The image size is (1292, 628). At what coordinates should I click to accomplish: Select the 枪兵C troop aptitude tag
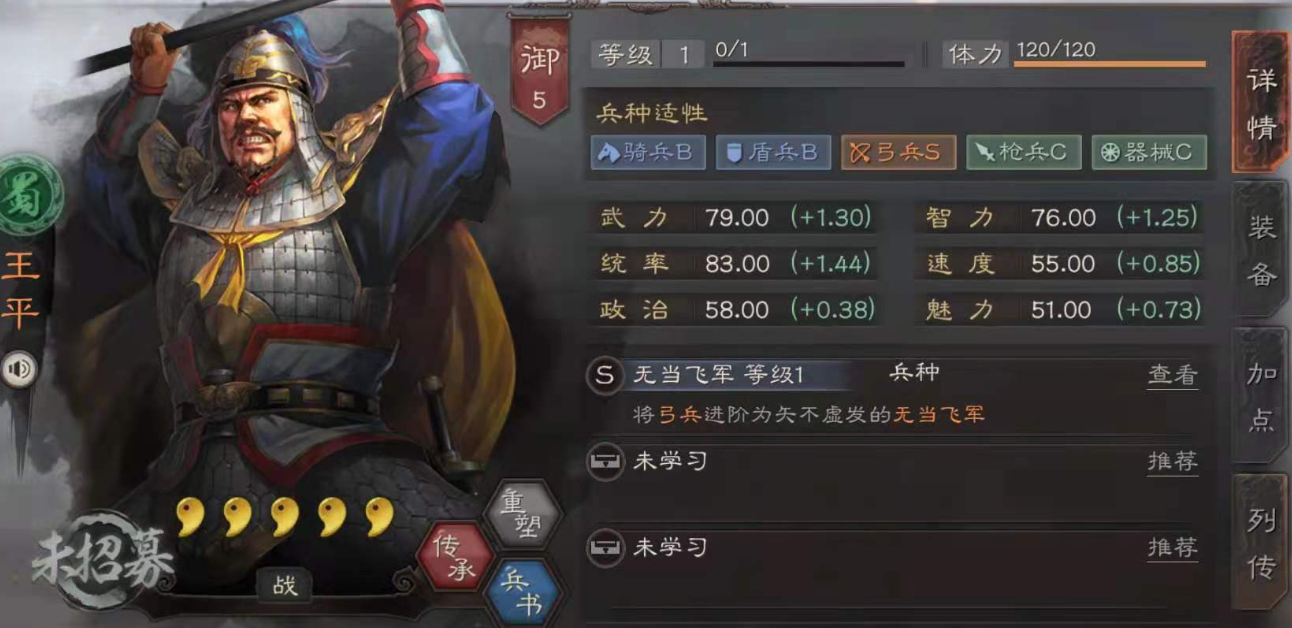(1023, 152)
